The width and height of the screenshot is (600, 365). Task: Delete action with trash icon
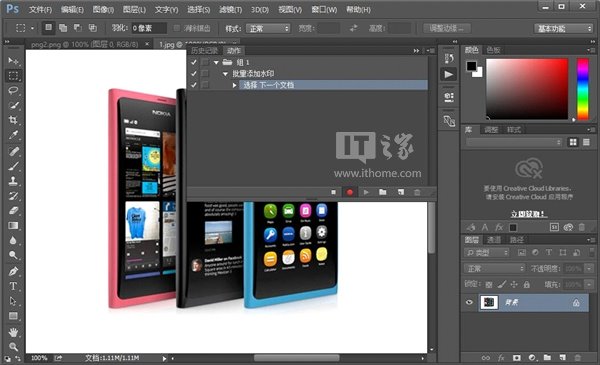(417, 192)
